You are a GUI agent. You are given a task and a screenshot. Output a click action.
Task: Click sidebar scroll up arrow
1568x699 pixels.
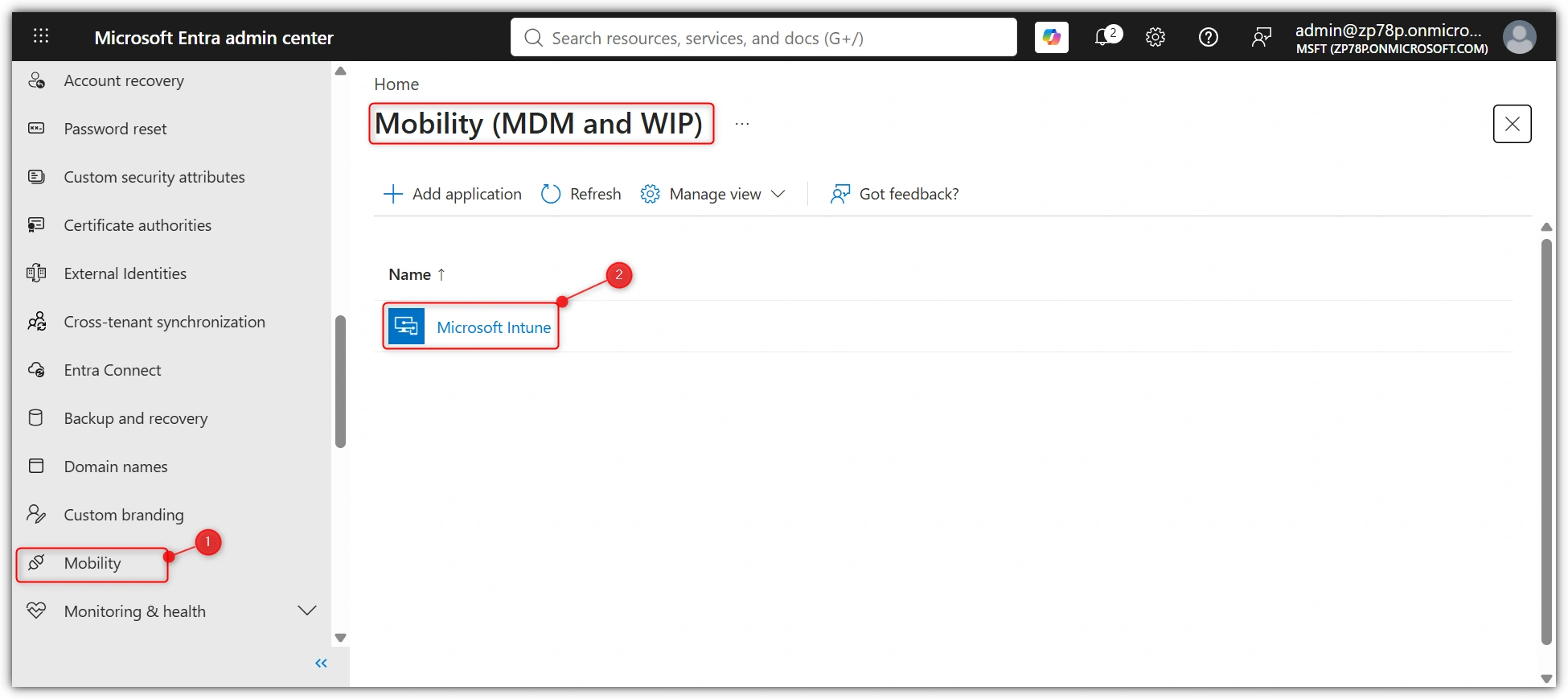[x=340, y=71]
